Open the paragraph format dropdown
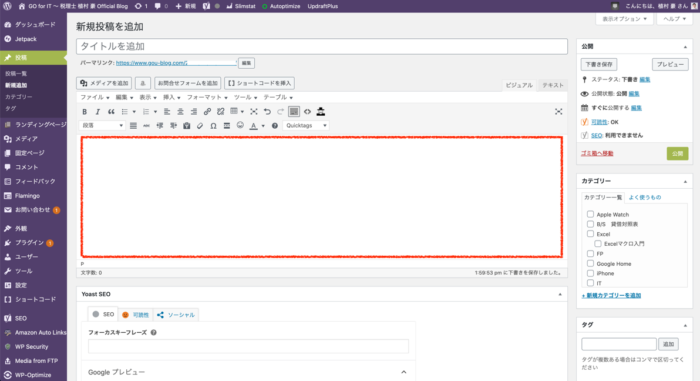Screen dimensions: 700x381 [102, 126]
